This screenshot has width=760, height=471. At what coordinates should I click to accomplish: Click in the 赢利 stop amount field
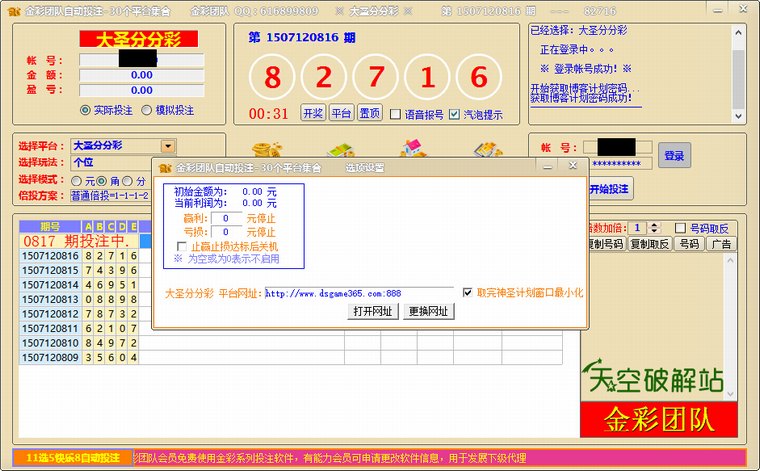[226, 218]
